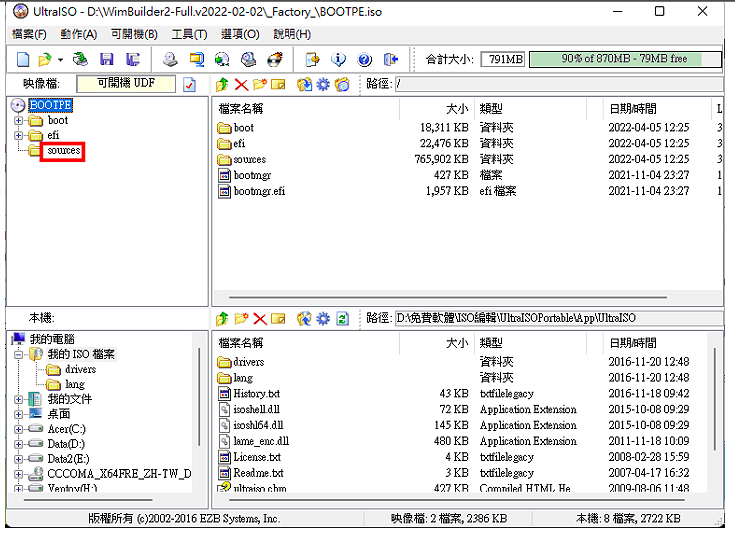Select the BOOTPE root node

pos(51,105)
